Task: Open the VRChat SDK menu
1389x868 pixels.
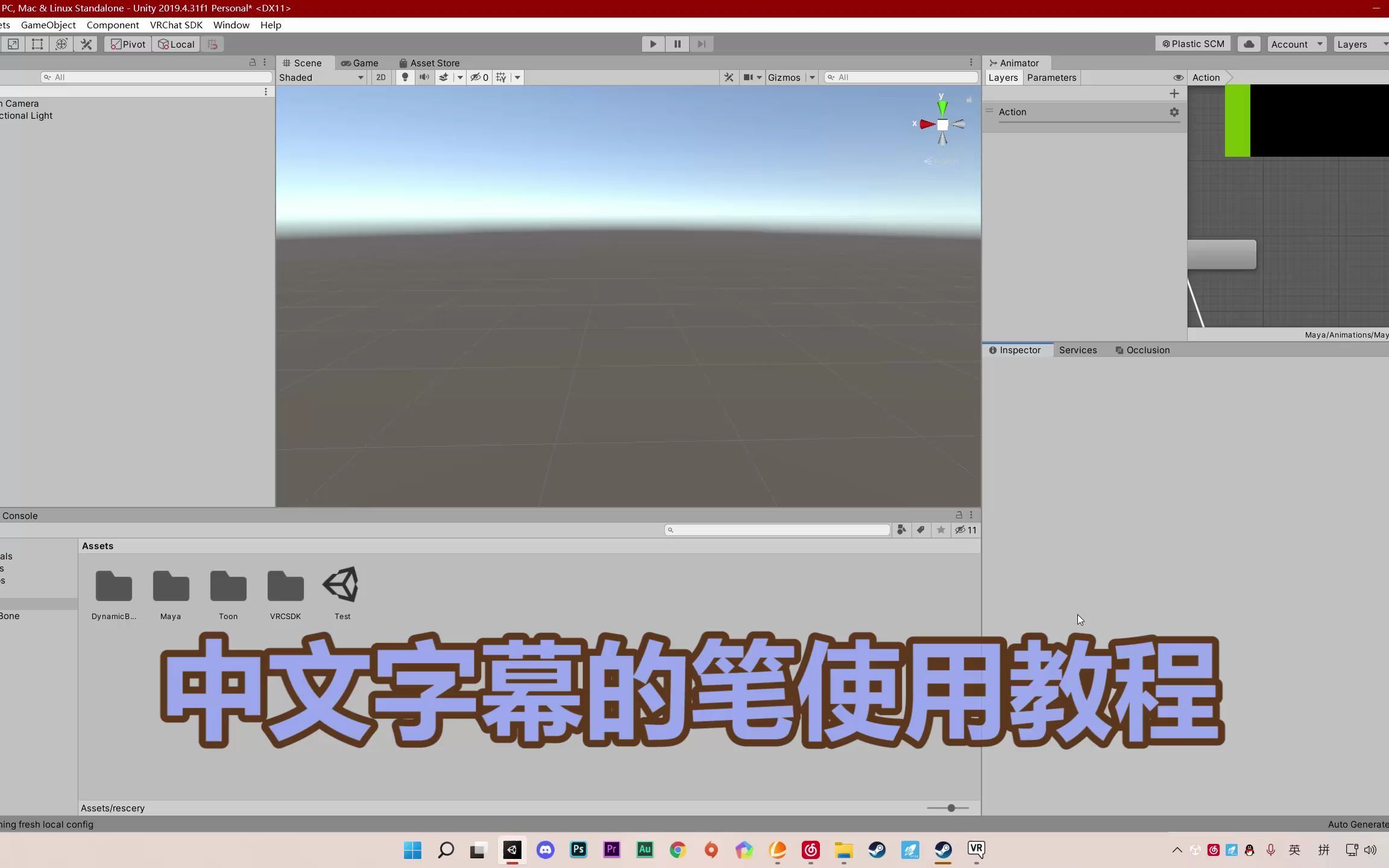Action: (176, 25)
